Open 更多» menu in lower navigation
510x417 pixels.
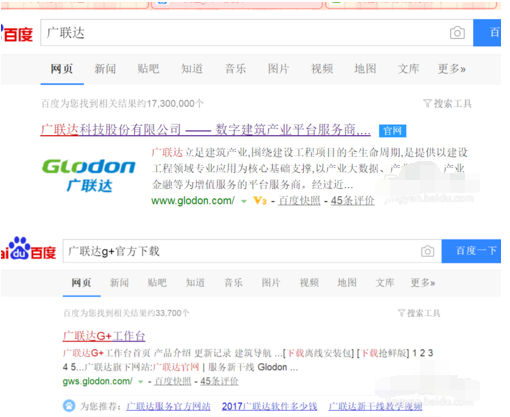click(423, 283)
